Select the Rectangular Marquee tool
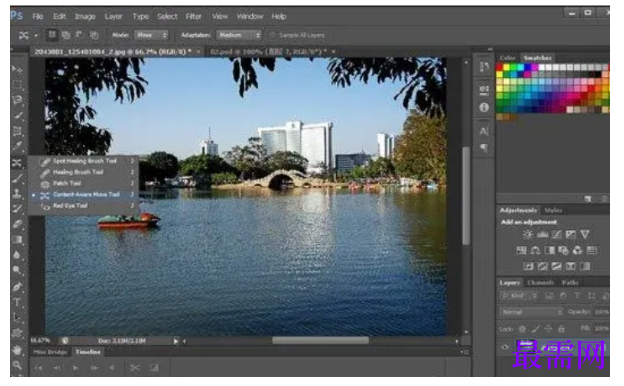The width and height of the screenshot is (624, 386). (17, 84)
